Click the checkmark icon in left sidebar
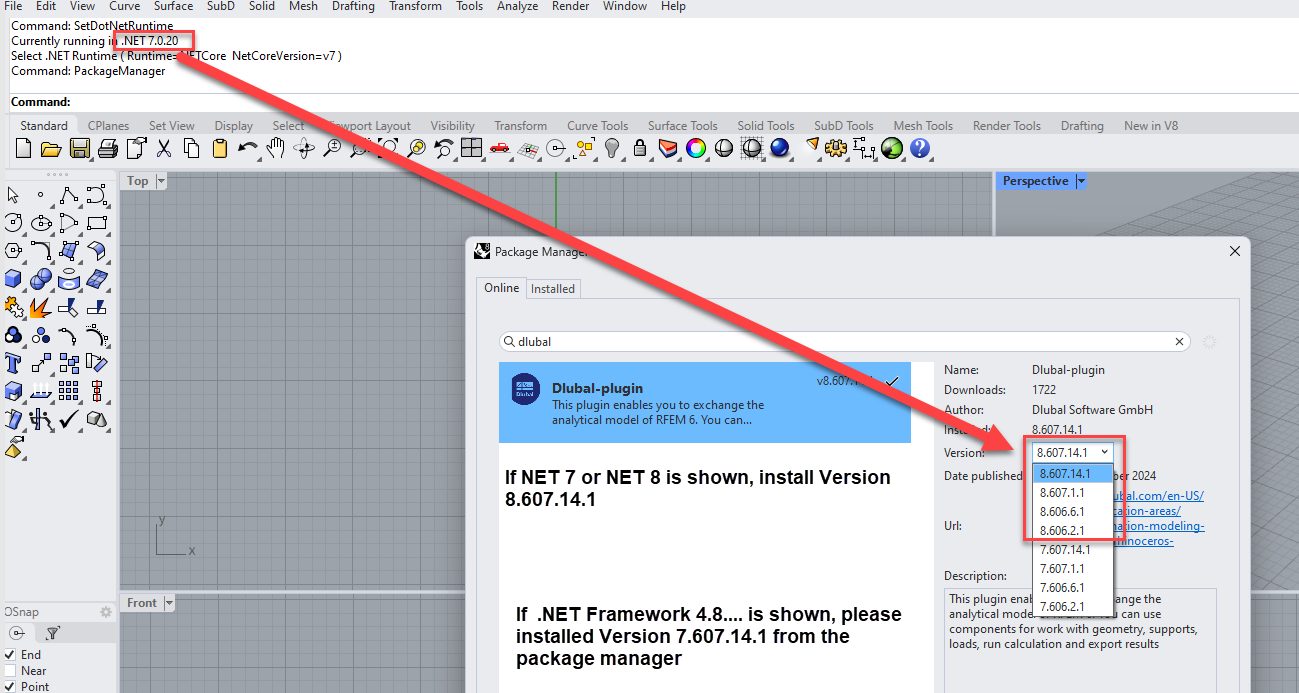This screenshot has width=1299, height=693. (69, 419)
